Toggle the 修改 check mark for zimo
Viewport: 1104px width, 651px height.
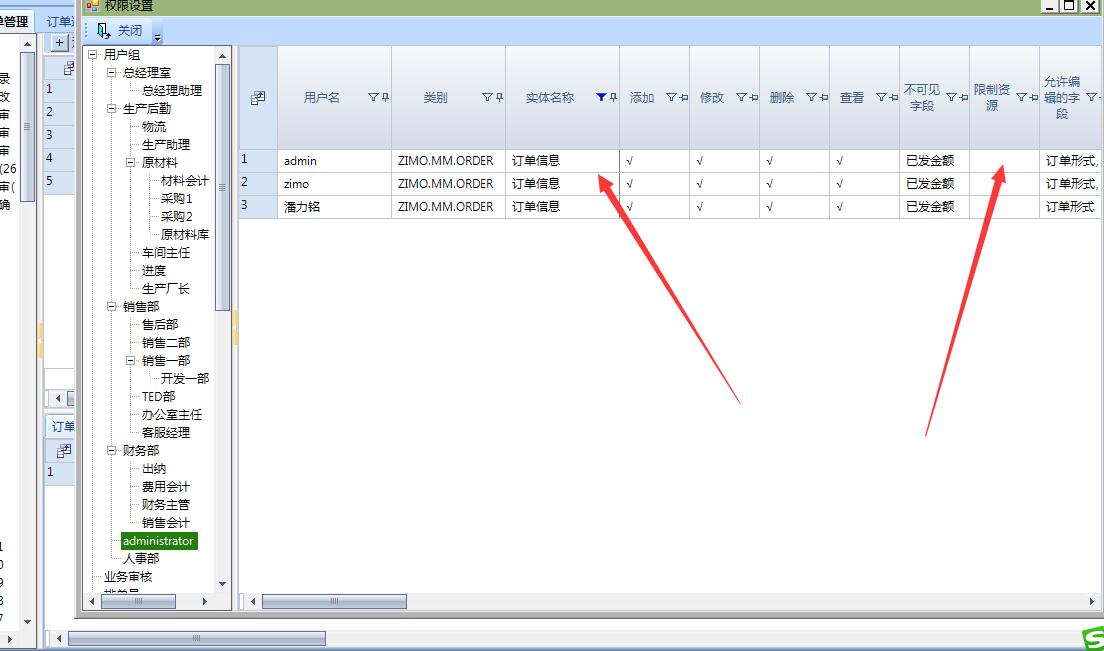(700, 184)
